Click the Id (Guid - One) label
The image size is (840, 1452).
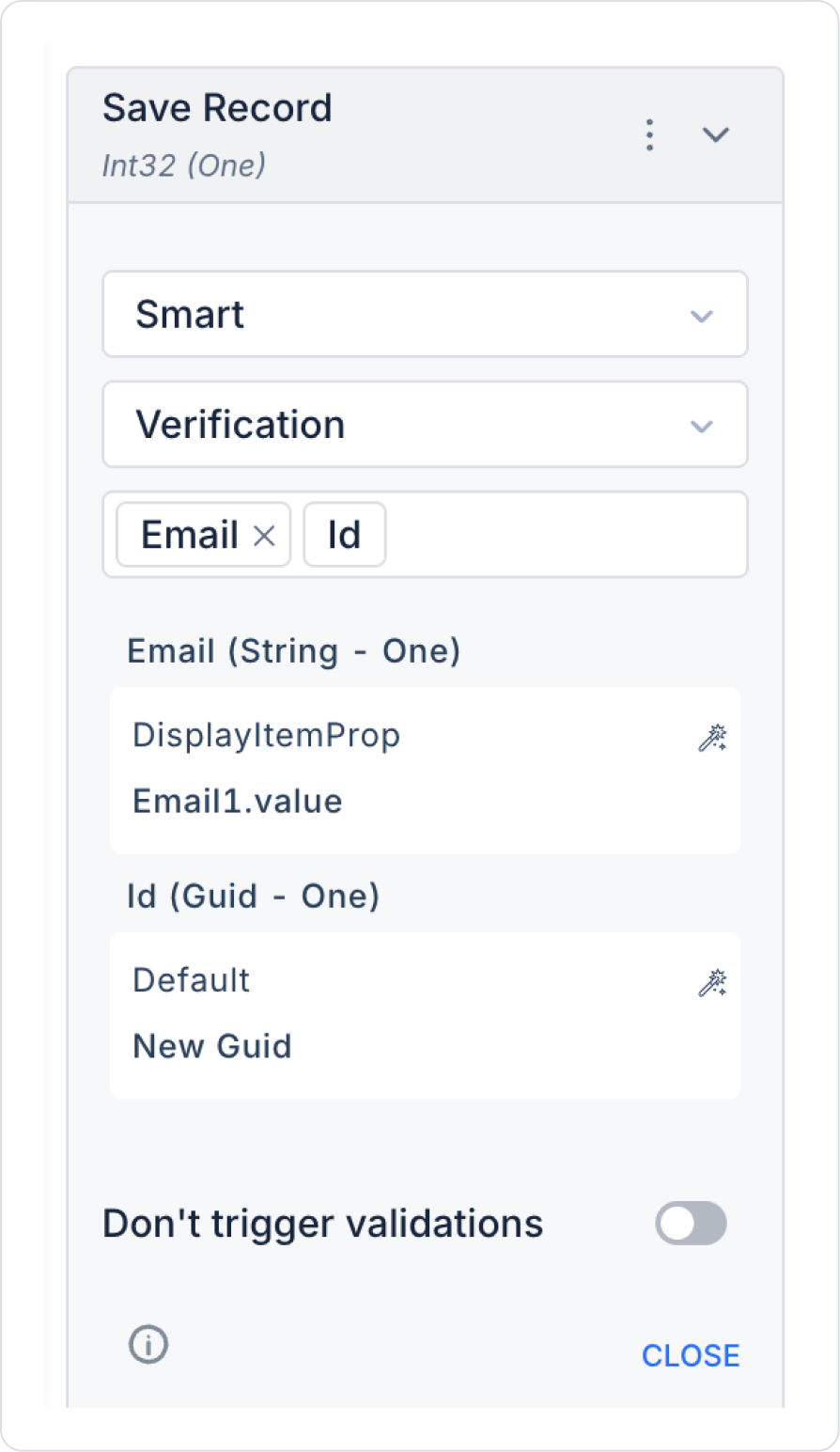coord(253,897)
